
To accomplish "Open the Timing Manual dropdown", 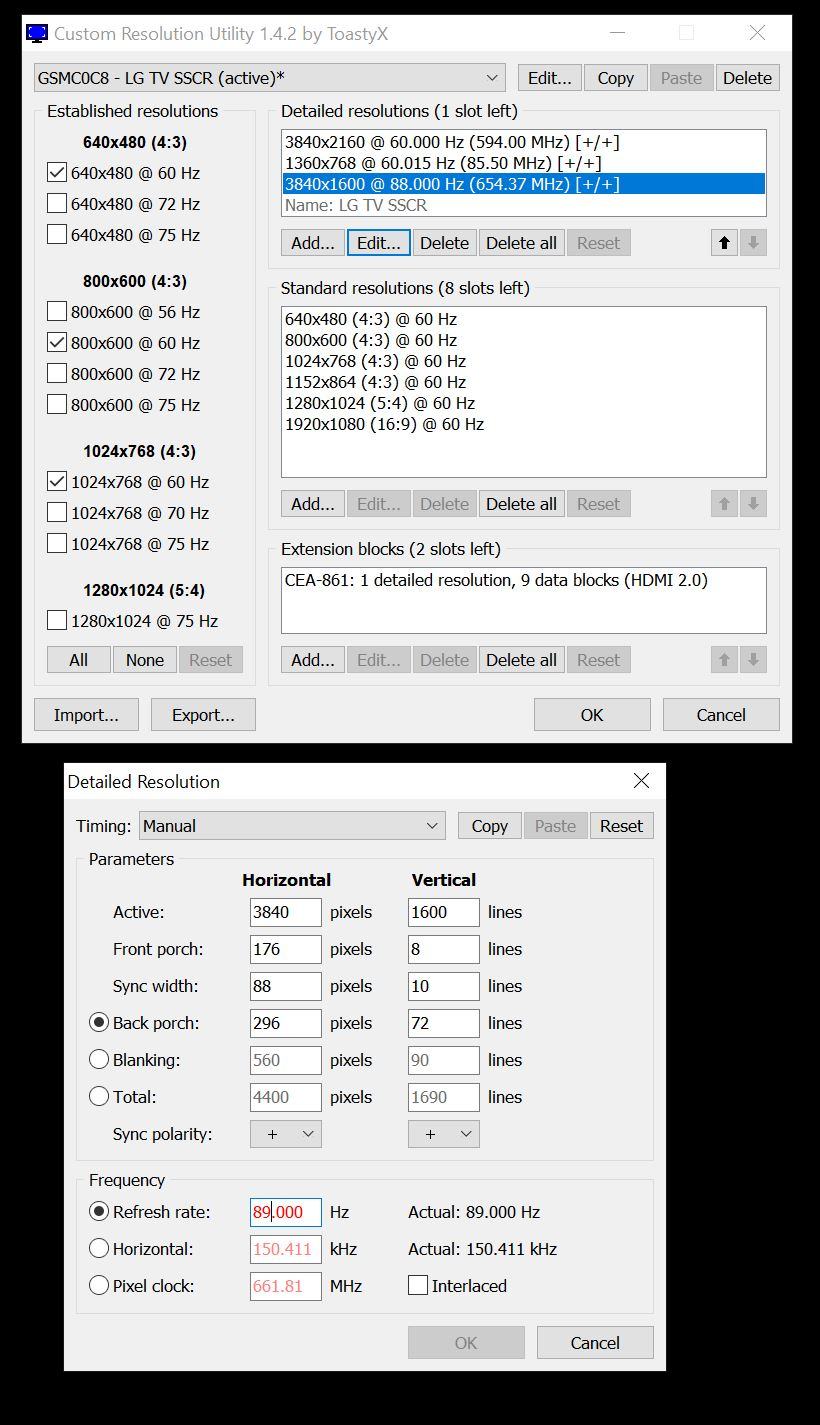I will (292, 826).
